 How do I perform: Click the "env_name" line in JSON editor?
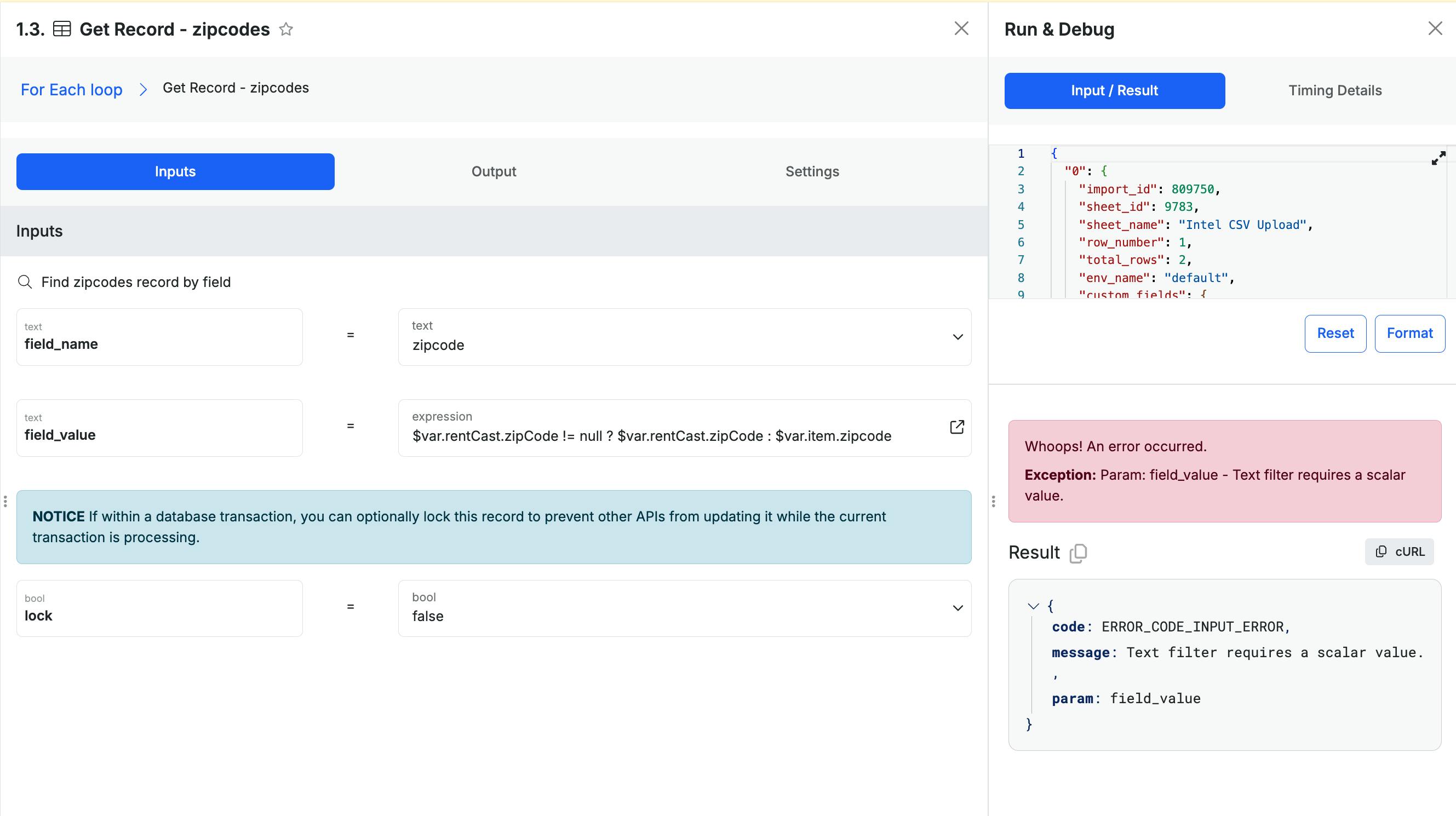pyautogui.click(x=1156, y=278)
